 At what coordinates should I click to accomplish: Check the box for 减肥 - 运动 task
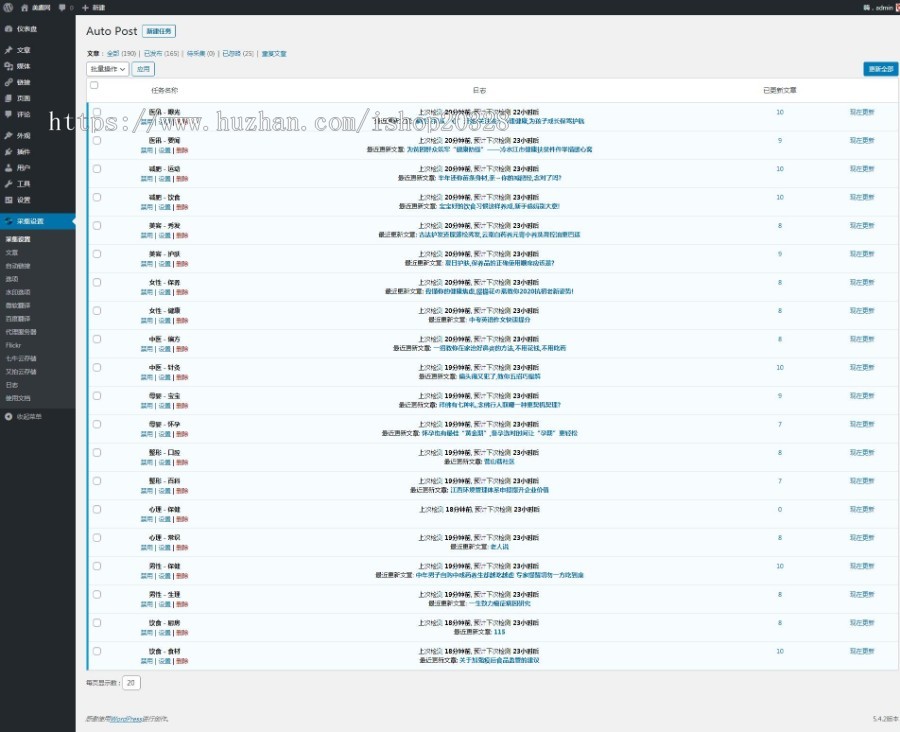97,169
